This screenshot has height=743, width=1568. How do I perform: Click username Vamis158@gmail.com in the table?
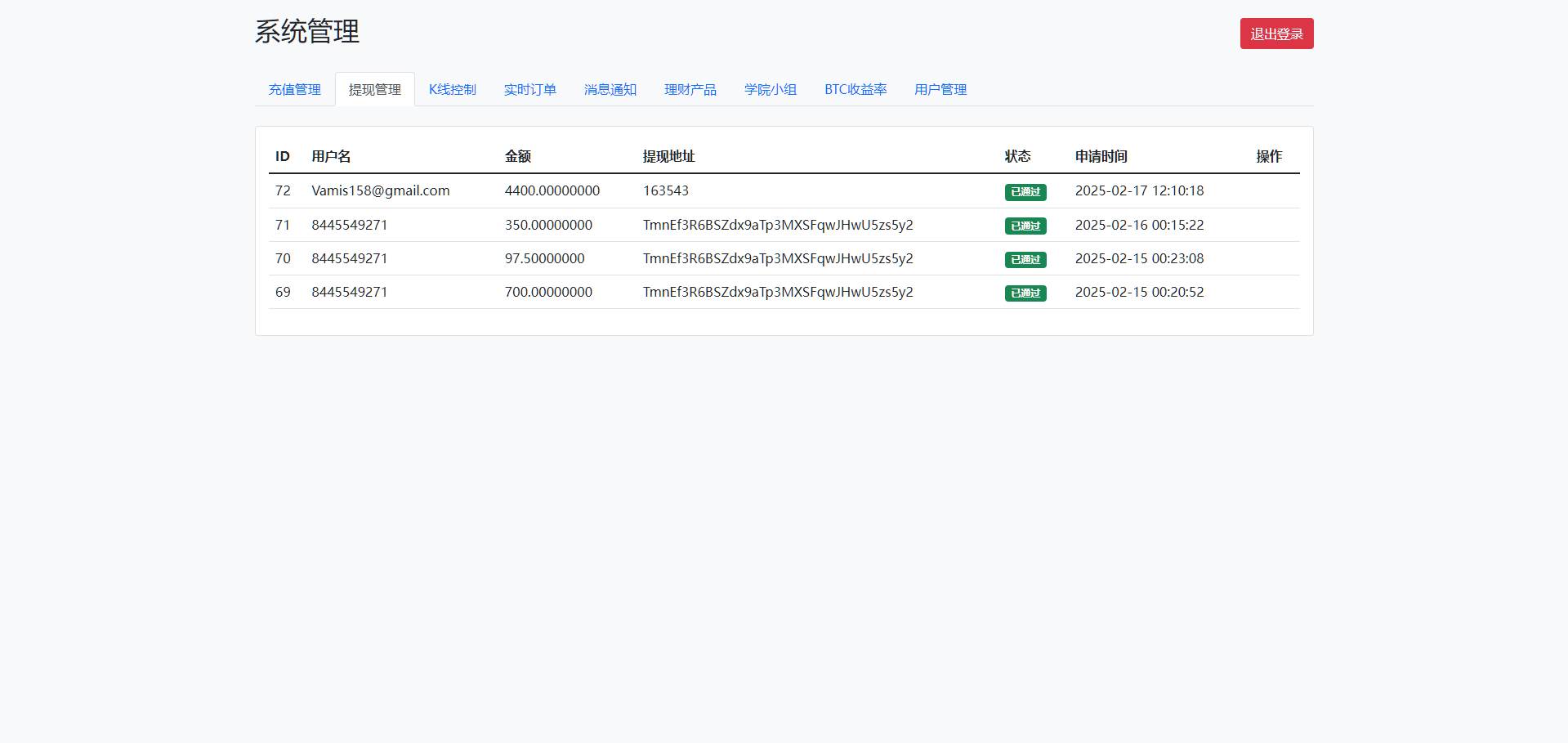[381, 190]
